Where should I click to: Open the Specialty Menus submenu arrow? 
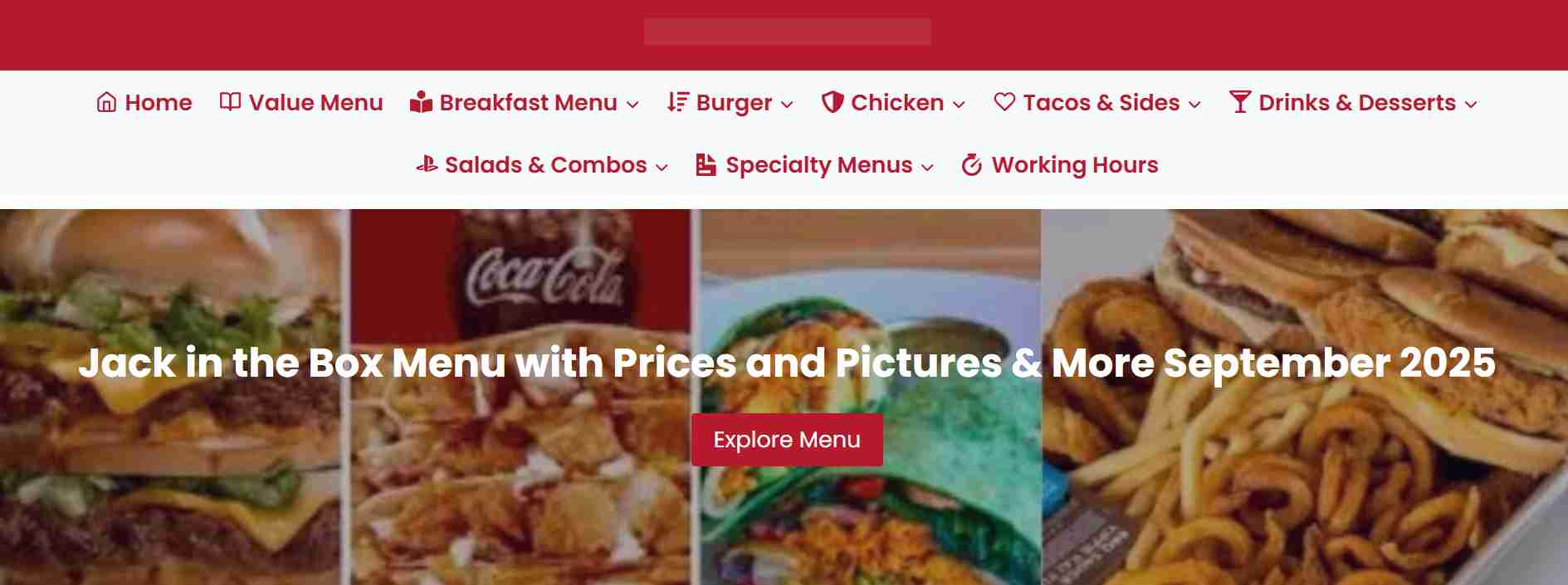(x=927, y=167)
